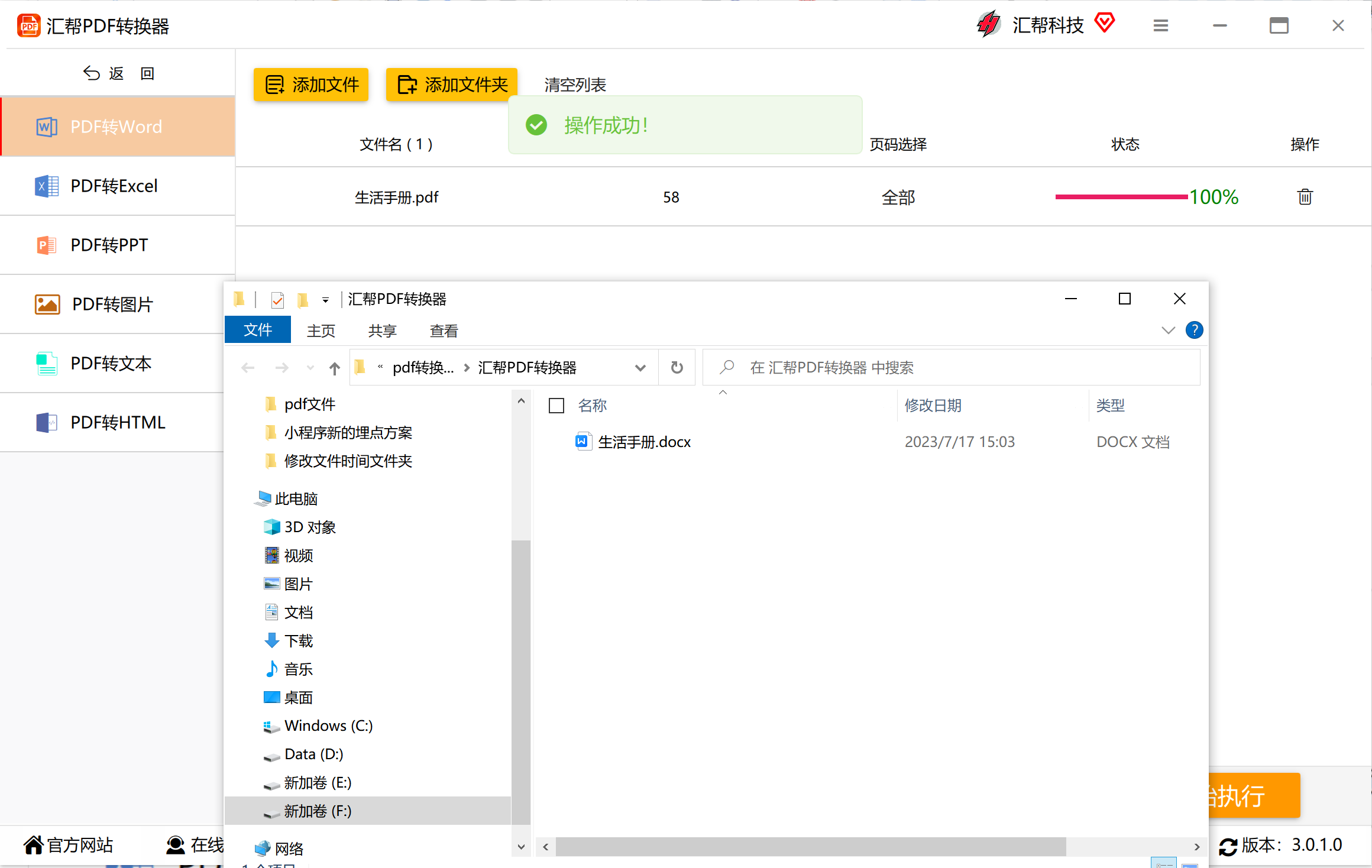Viewport: 1372px width, 868px height.
Task: Switch to PDF转Excel mode
Action: click(118, 186)
